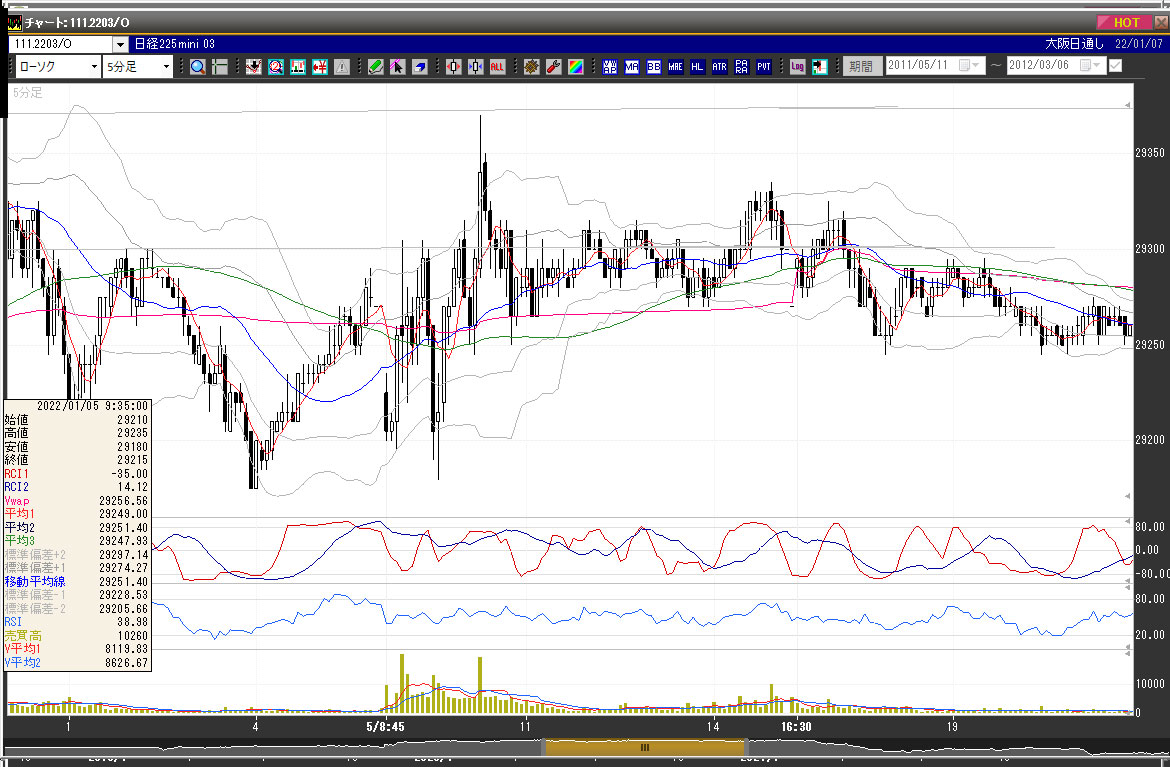Open the 5分足 timeframe dropdown
The image size is (1170, 767).
(x=166, y=67)
